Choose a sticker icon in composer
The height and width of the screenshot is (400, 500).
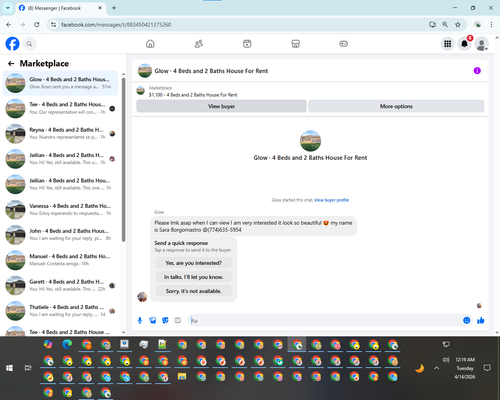coord(165,320)
